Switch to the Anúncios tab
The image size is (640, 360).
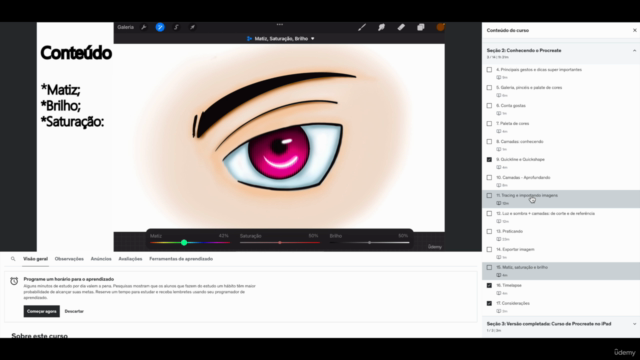pyautogui.click(x=101, y=259)
